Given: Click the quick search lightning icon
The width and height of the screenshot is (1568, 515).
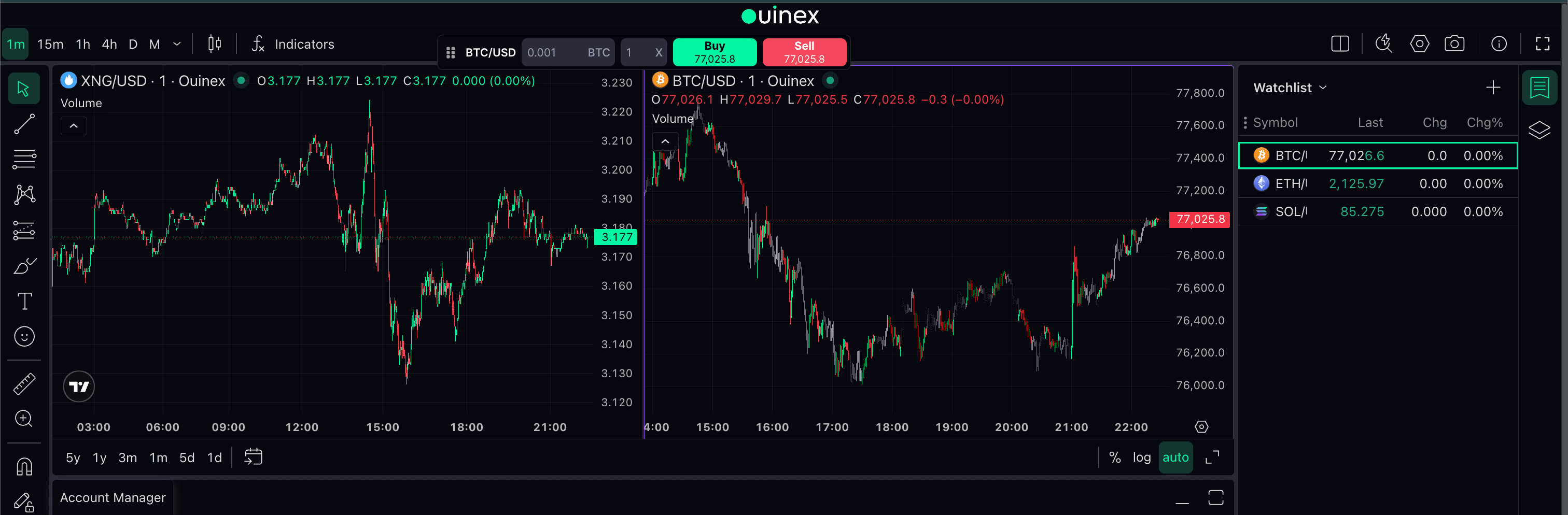Looking at the screenshot, I should coord(1383,44).
